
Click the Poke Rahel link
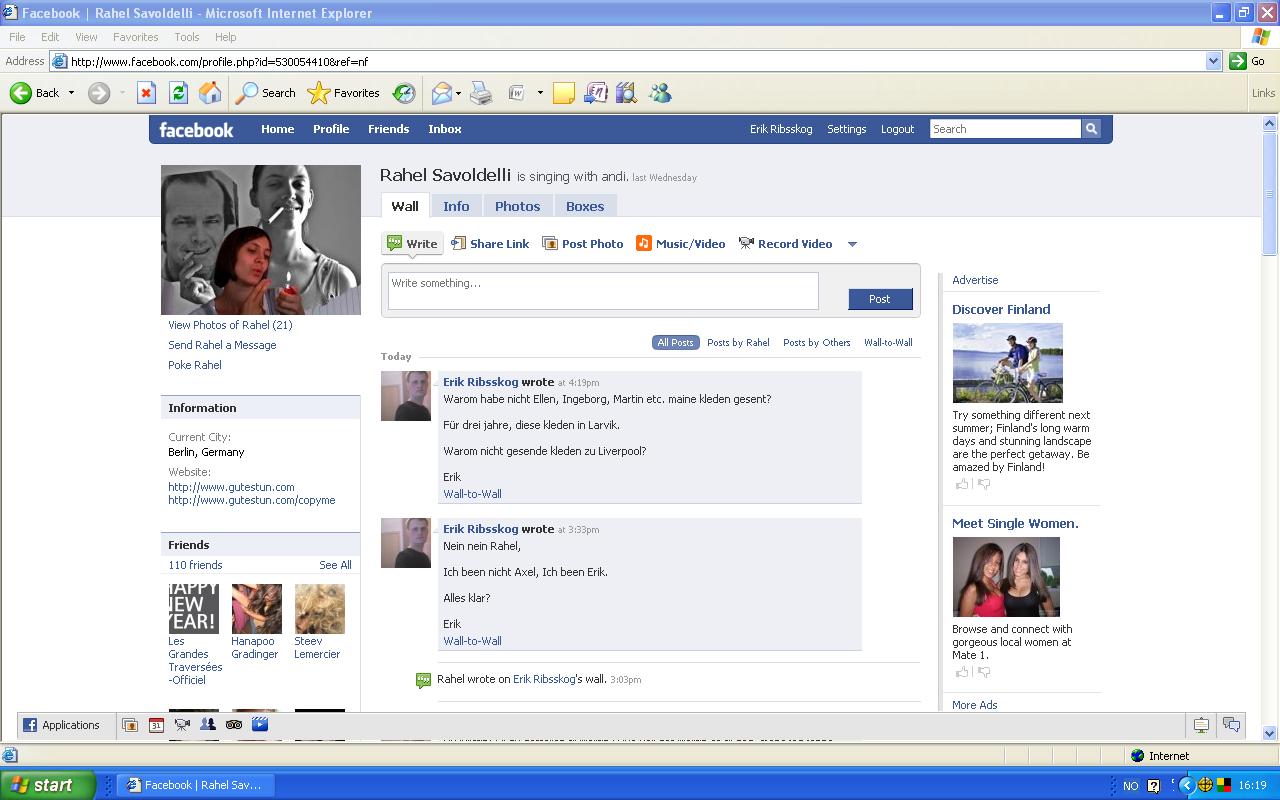(195, 365)
